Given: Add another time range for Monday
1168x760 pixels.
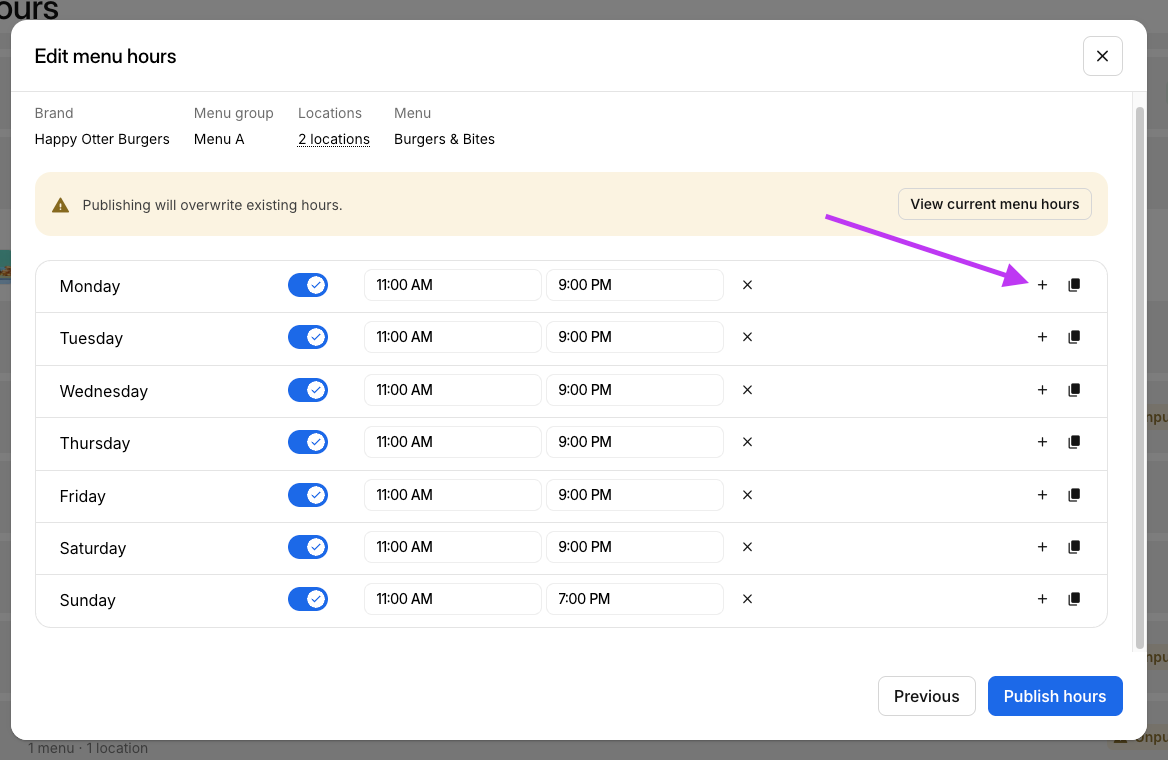Looking at the screenshot, I should [x=1042, y=285].
